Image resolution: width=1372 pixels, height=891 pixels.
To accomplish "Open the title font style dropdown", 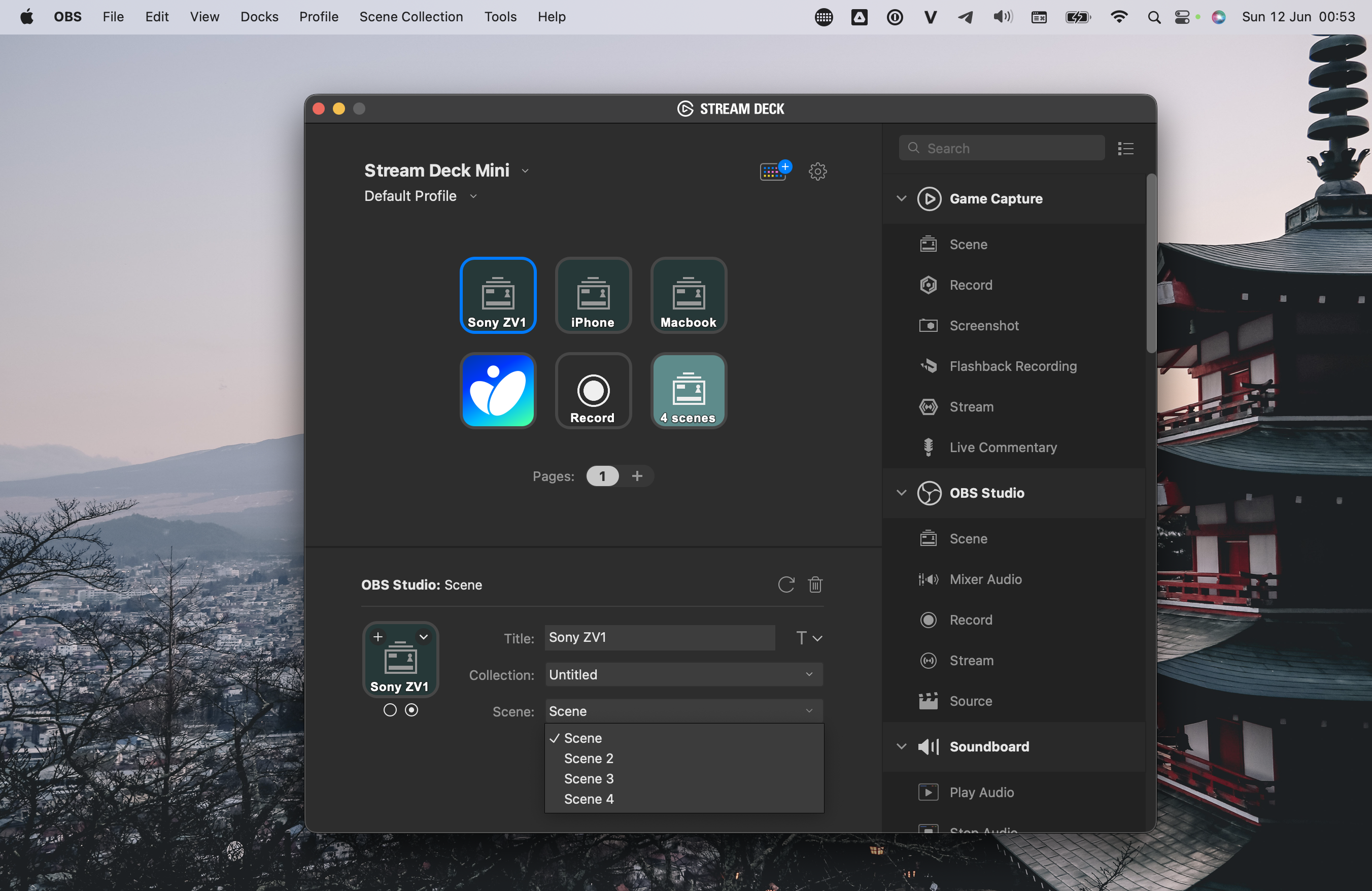I will pyautogui.click(x=809, y=638).
